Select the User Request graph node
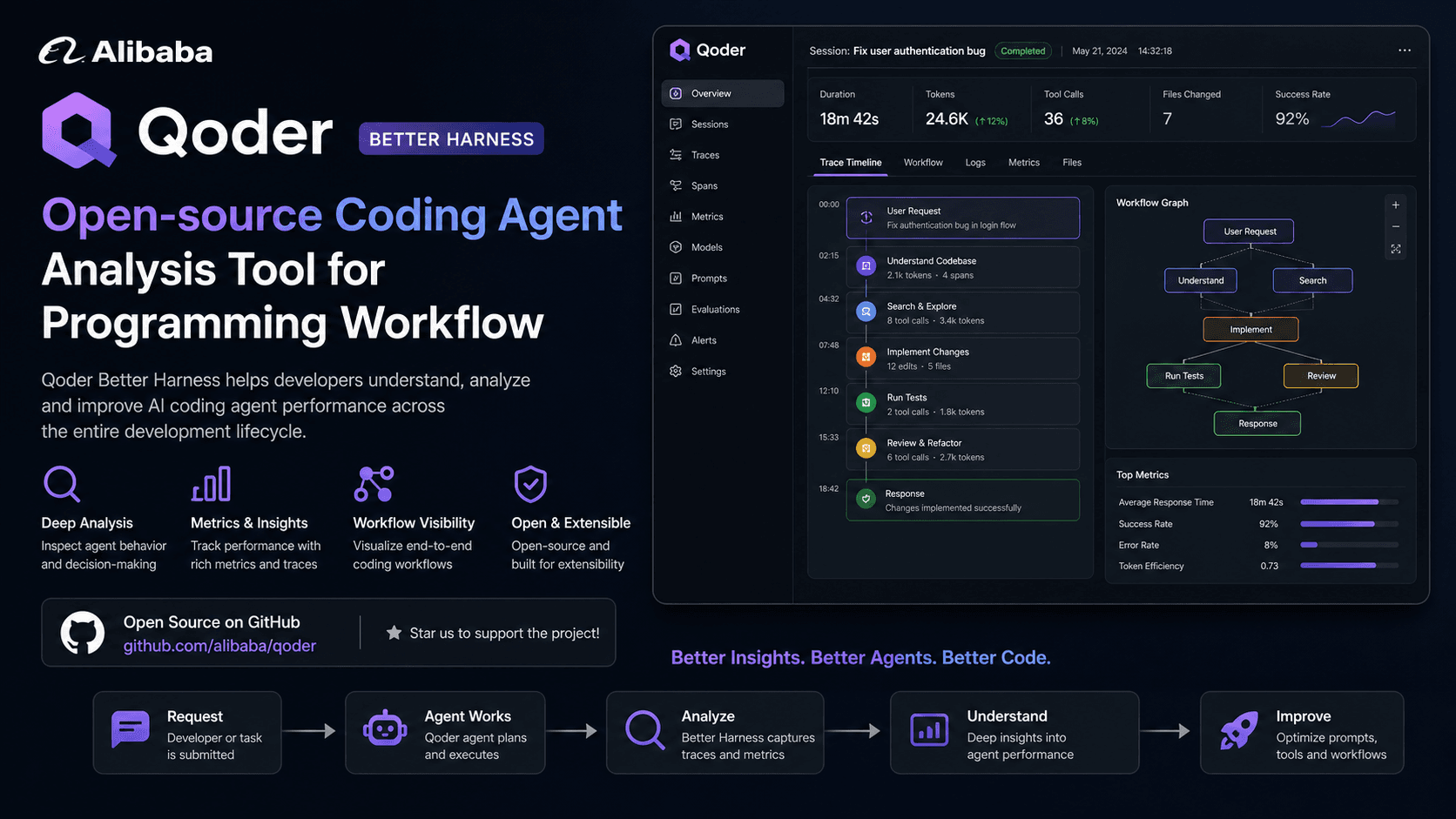 tap(1249, 232)
